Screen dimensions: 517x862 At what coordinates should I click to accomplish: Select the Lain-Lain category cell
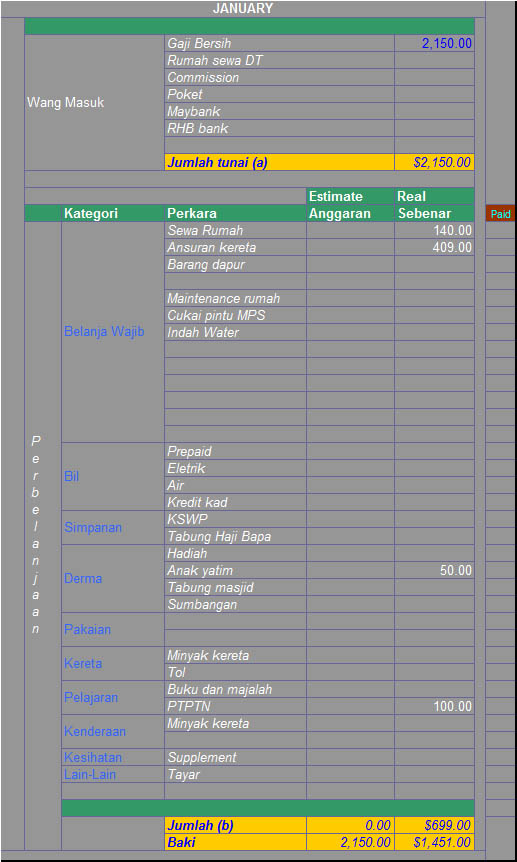click(x=113, y=775)
